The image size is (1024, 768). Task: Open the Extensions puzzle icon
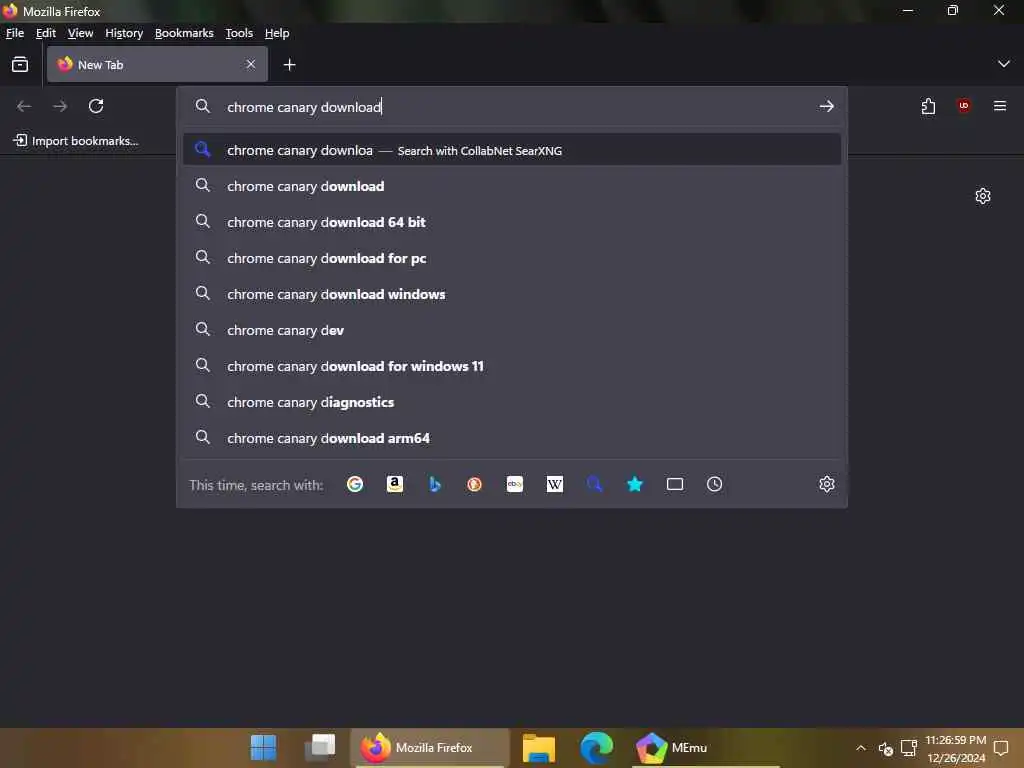coord(928,106)
